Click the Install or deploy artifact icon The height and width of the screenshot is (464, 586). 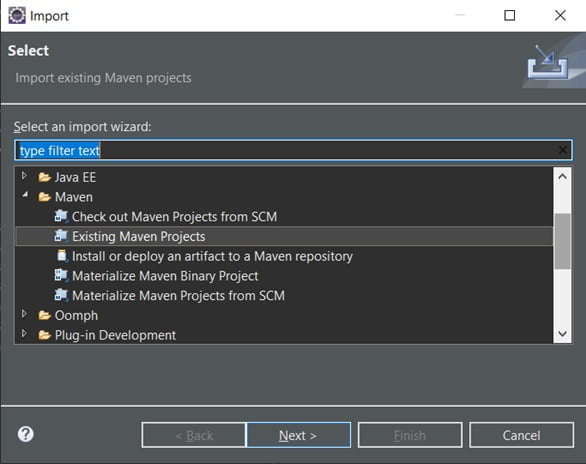pos(62,256)
